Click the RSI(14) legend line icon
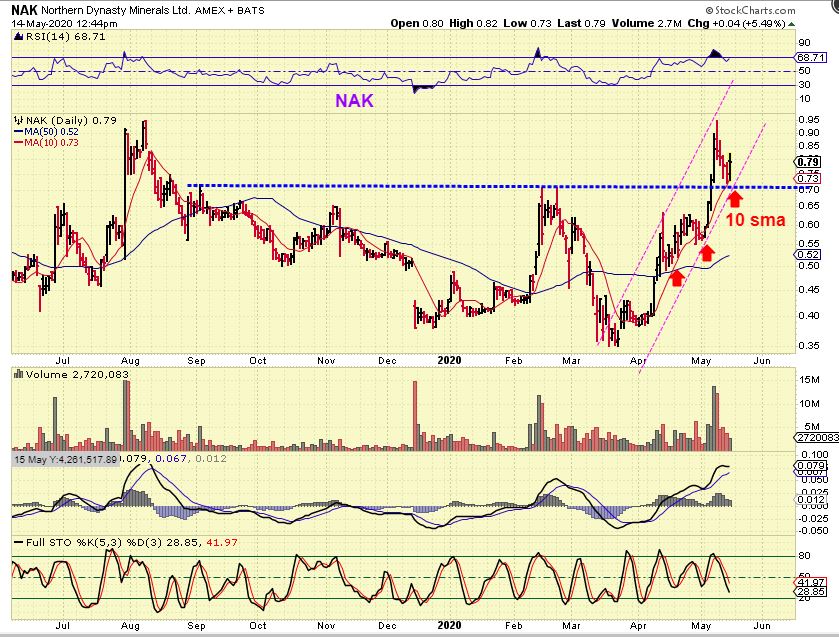 pyautogui.click(x=18, y=36)
